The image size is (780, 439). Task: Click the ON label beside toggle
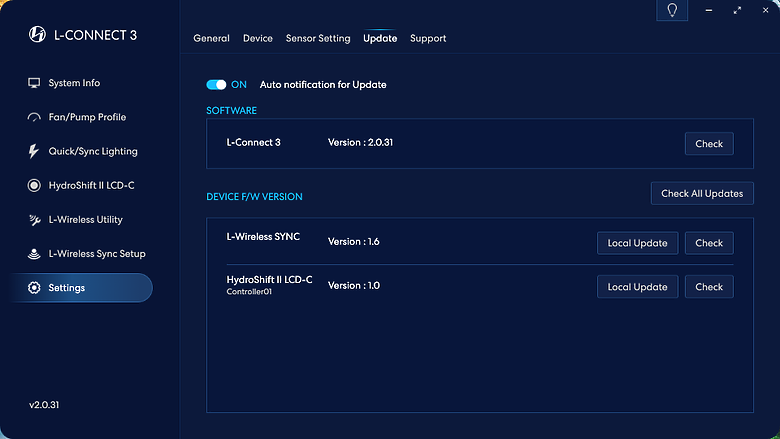pyautogui.click(x=239, y=85)
